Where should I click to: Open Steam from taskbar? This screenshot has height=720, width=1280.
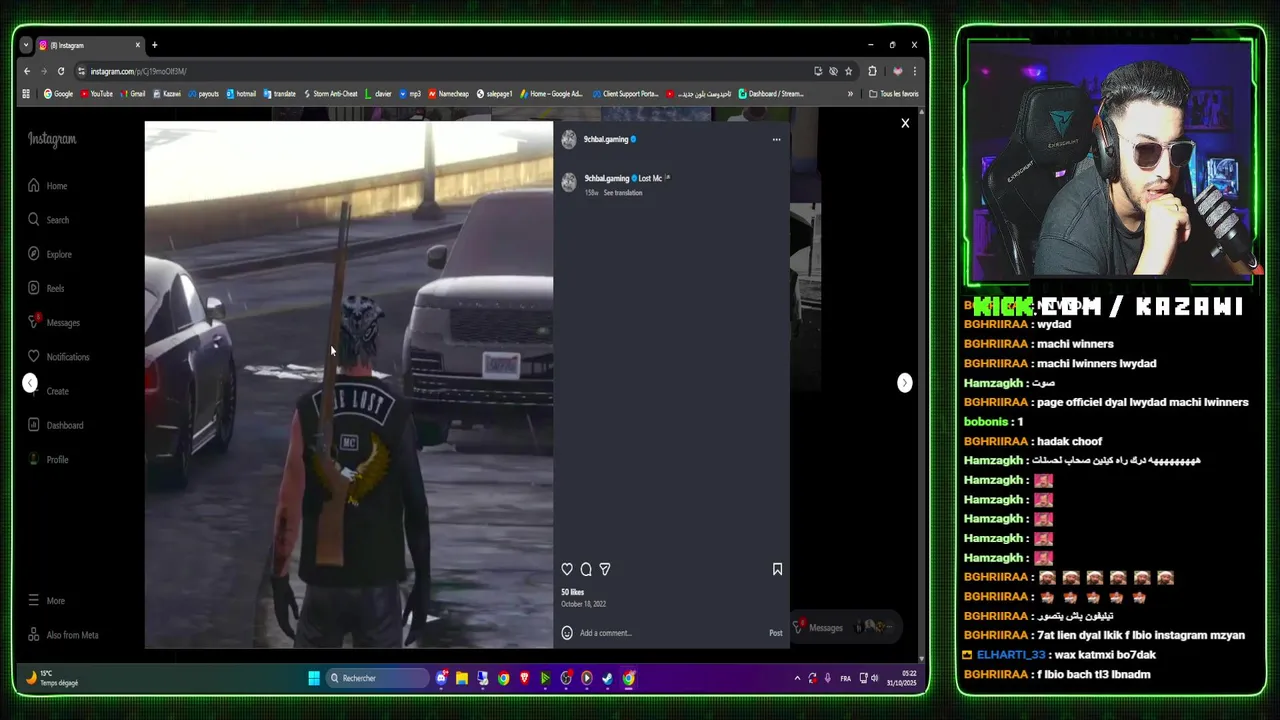[x=607, y=678]
